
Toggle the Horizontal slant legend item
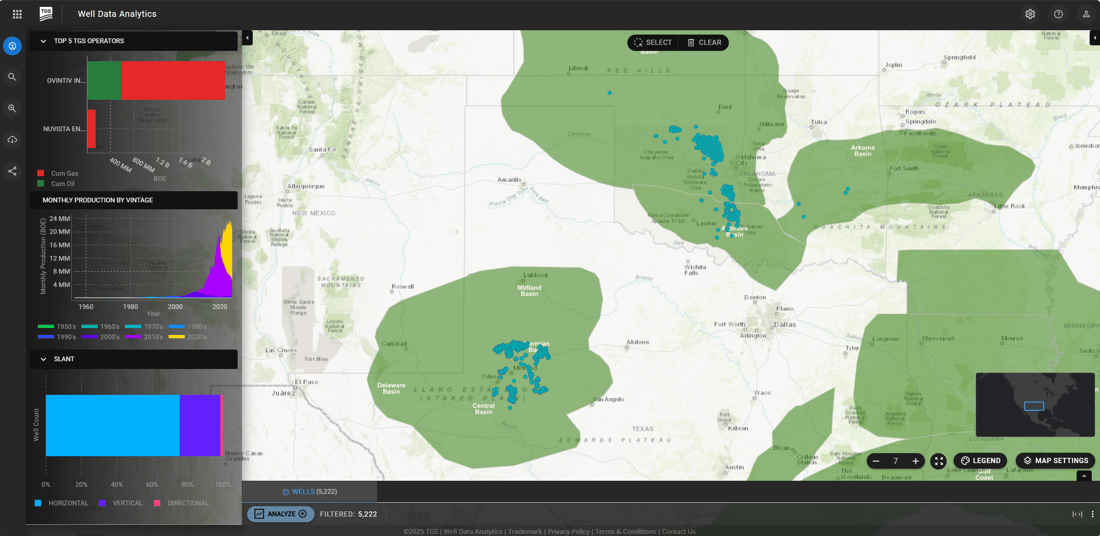62,503
